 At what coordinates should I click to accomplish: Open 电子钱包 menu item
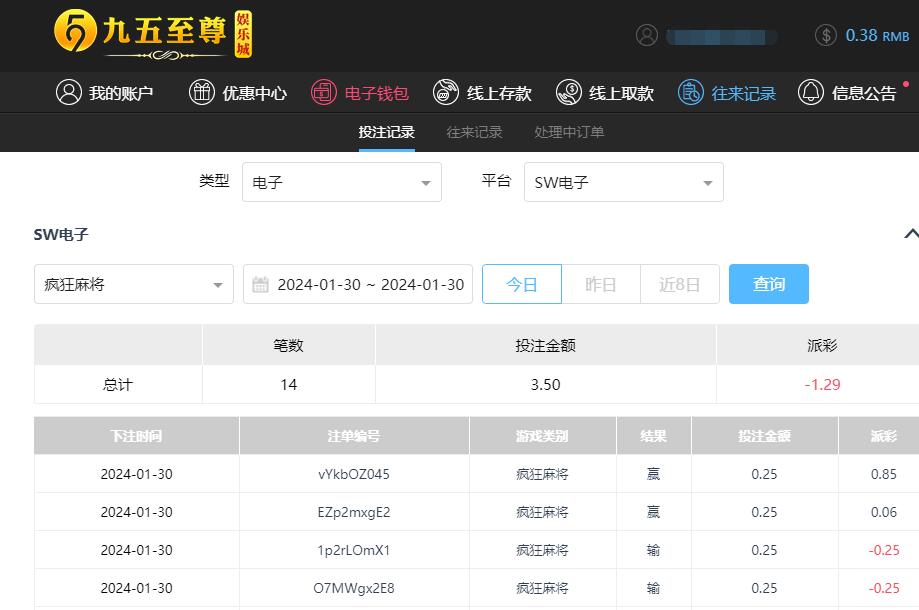tap(360, 93)
